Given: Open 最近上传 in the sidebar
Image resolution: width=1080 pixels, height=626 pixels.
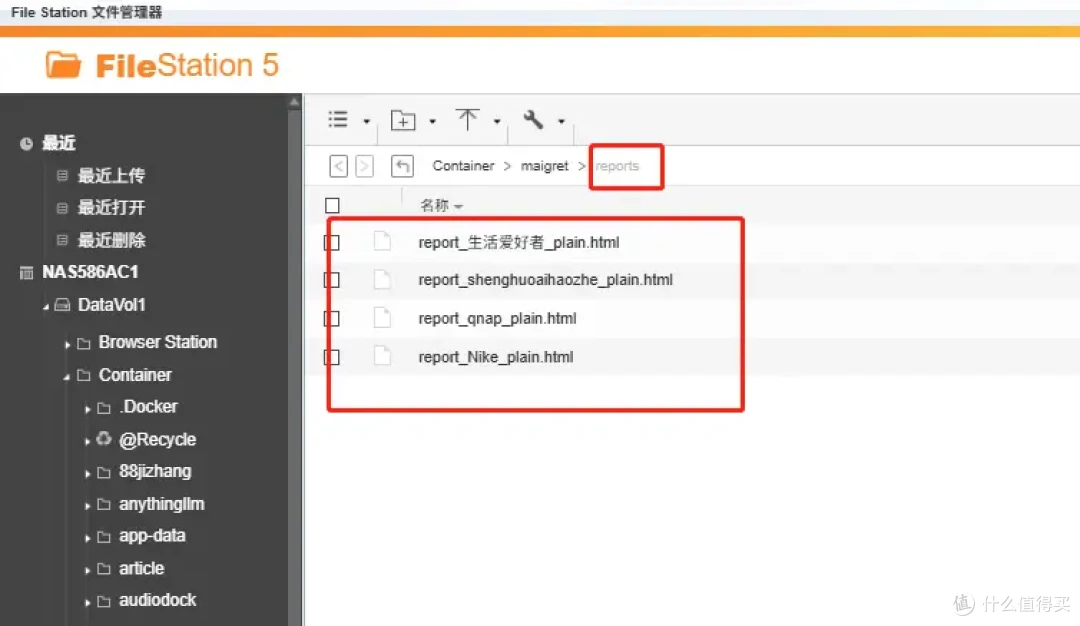Looking at the screenshot, I should pyautogui.click(x=111, y=176).
